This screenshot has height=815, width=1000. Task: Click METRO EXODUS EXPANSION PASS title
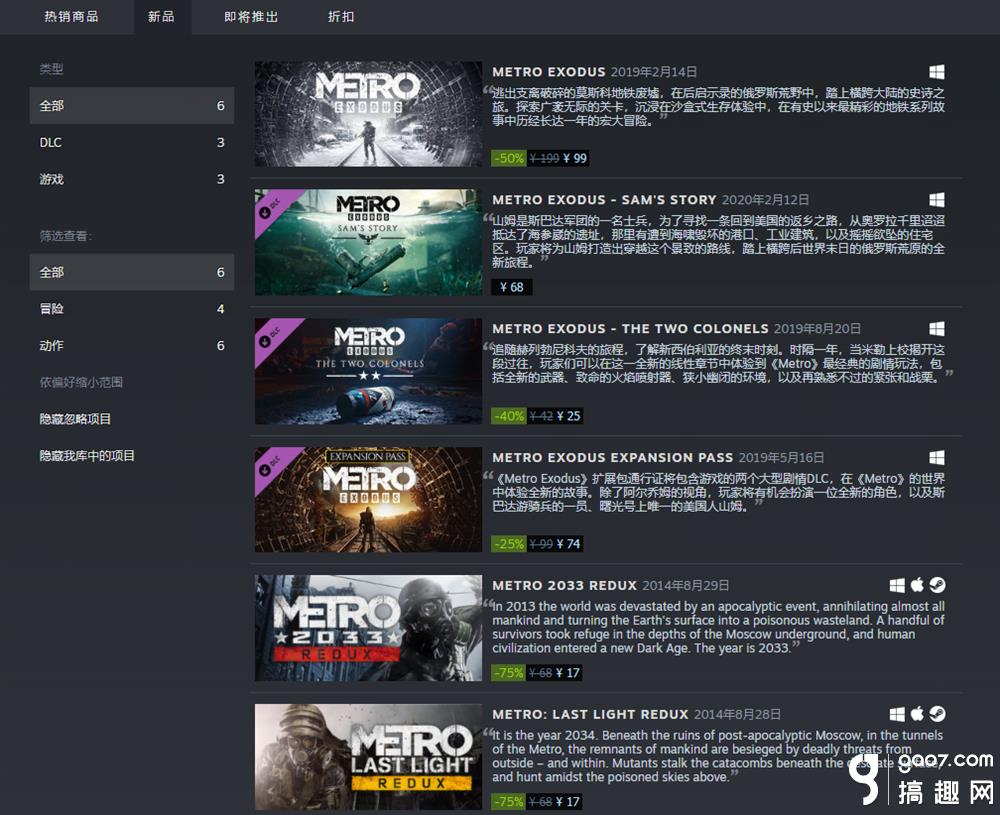[x=612, y=457]
